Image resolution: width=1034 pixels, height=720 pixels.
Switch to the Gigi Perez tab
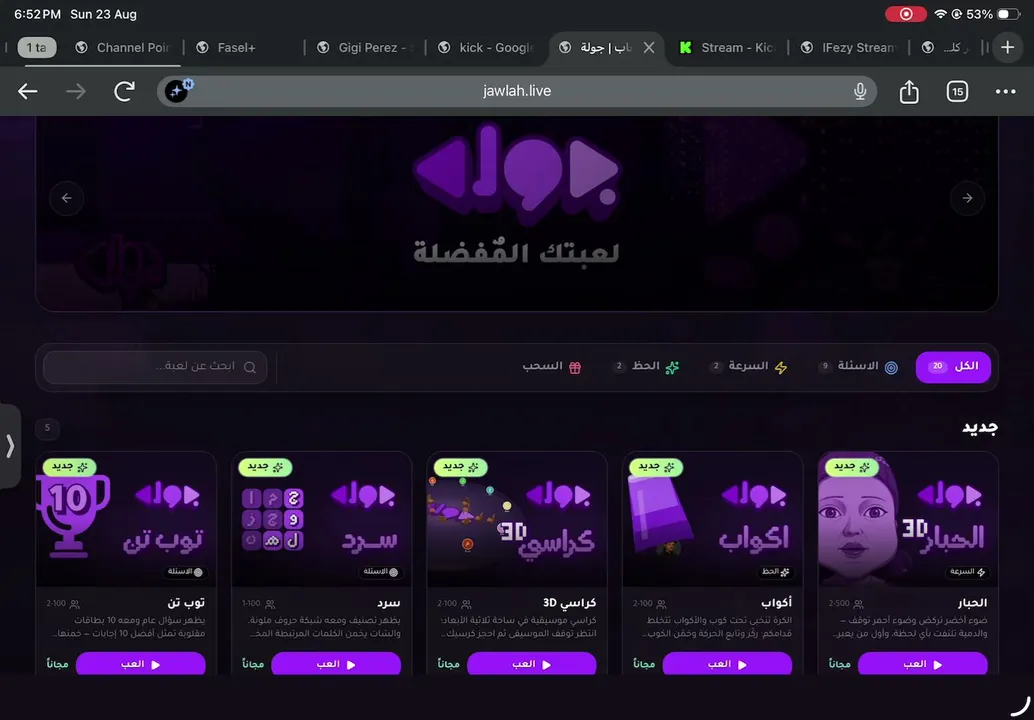pyautogui.click(x=365, y=47)
